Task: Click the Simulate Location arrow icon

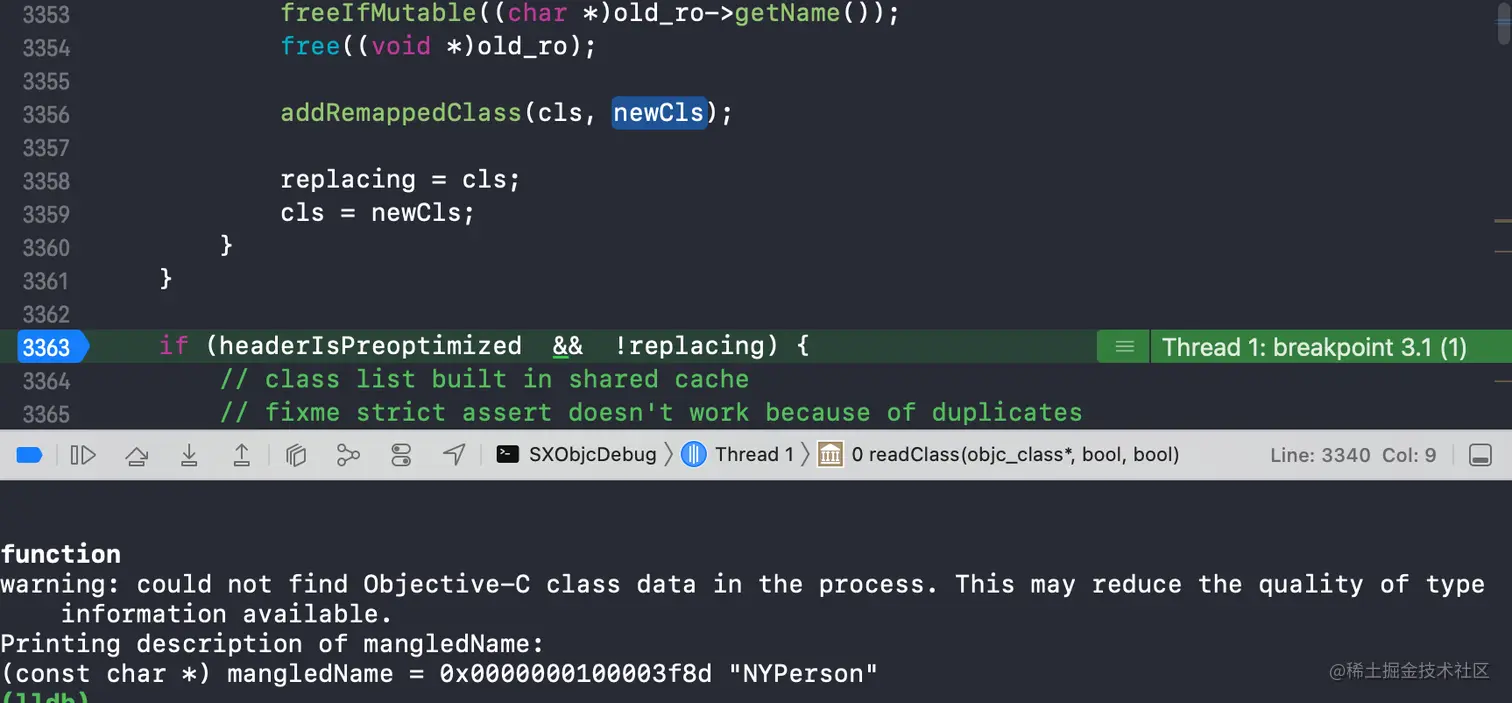Action: pos(454,455)
